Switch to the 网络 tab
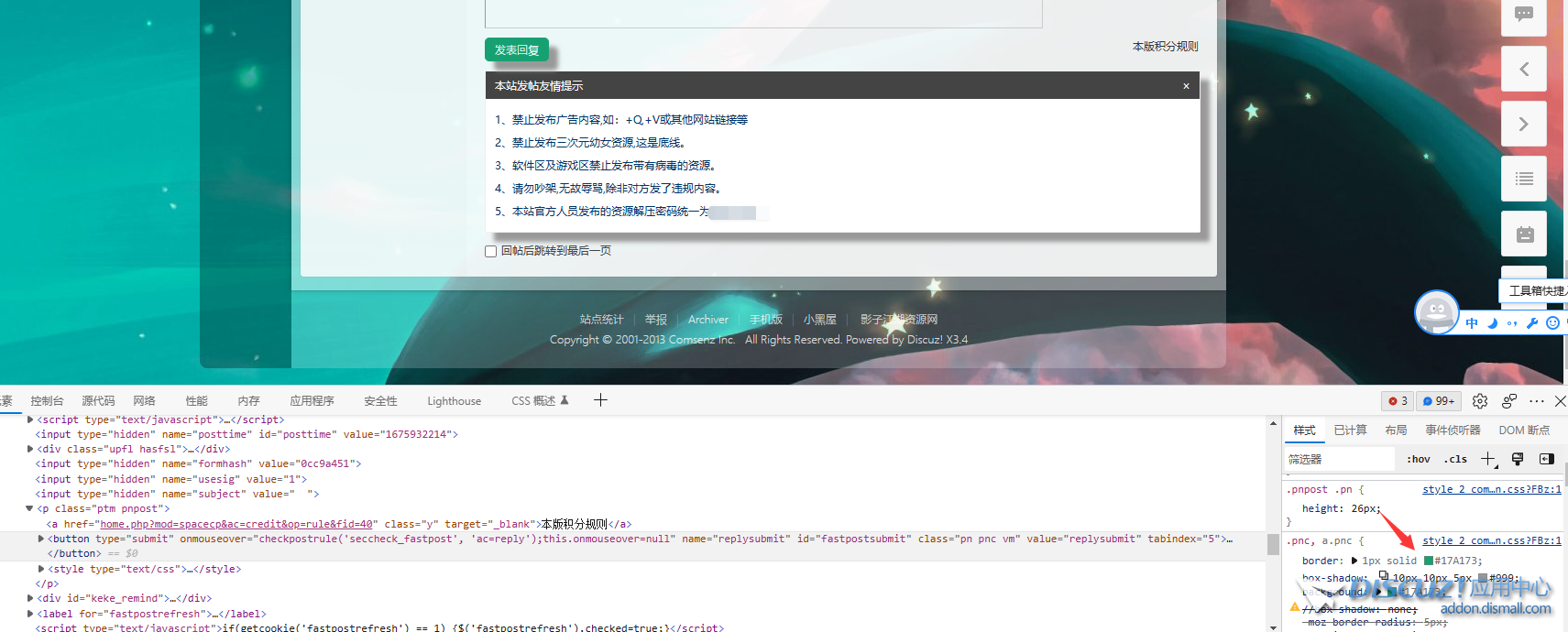Screen dimensions: 1568x632 click(x=144, y=401)
